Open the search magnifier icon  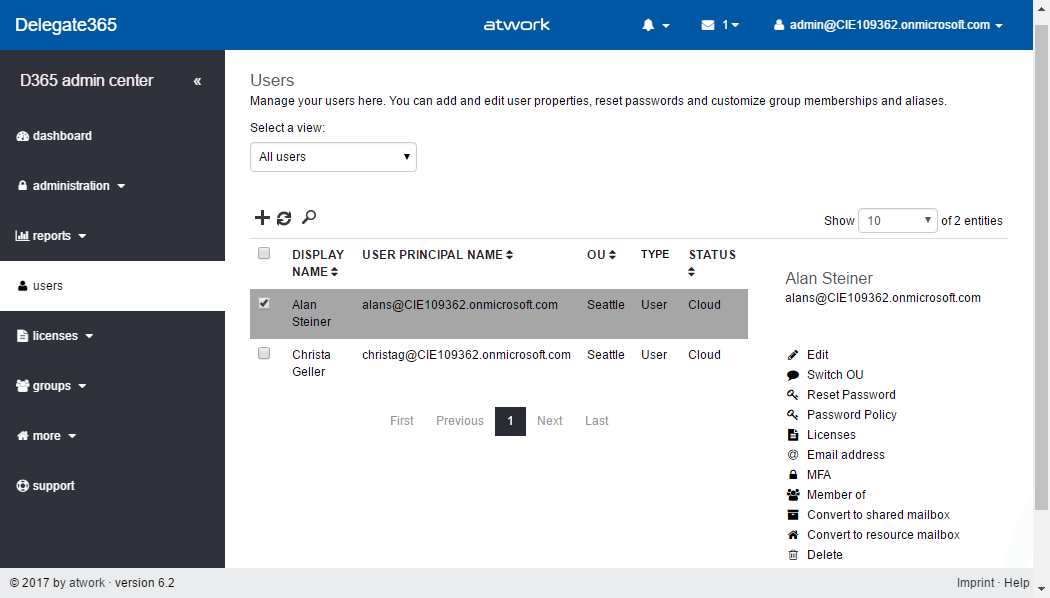[x=309, y=217]
